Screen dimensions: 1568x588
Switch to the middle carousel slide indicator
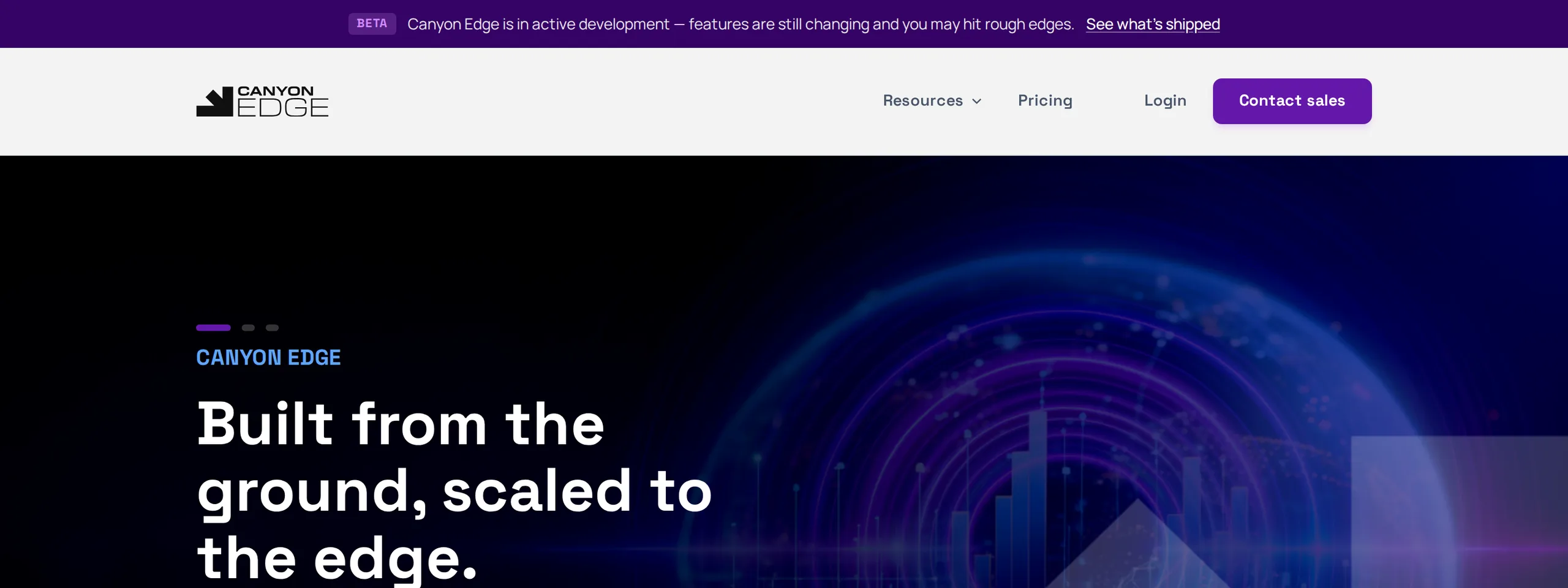[x=248, y=328]
